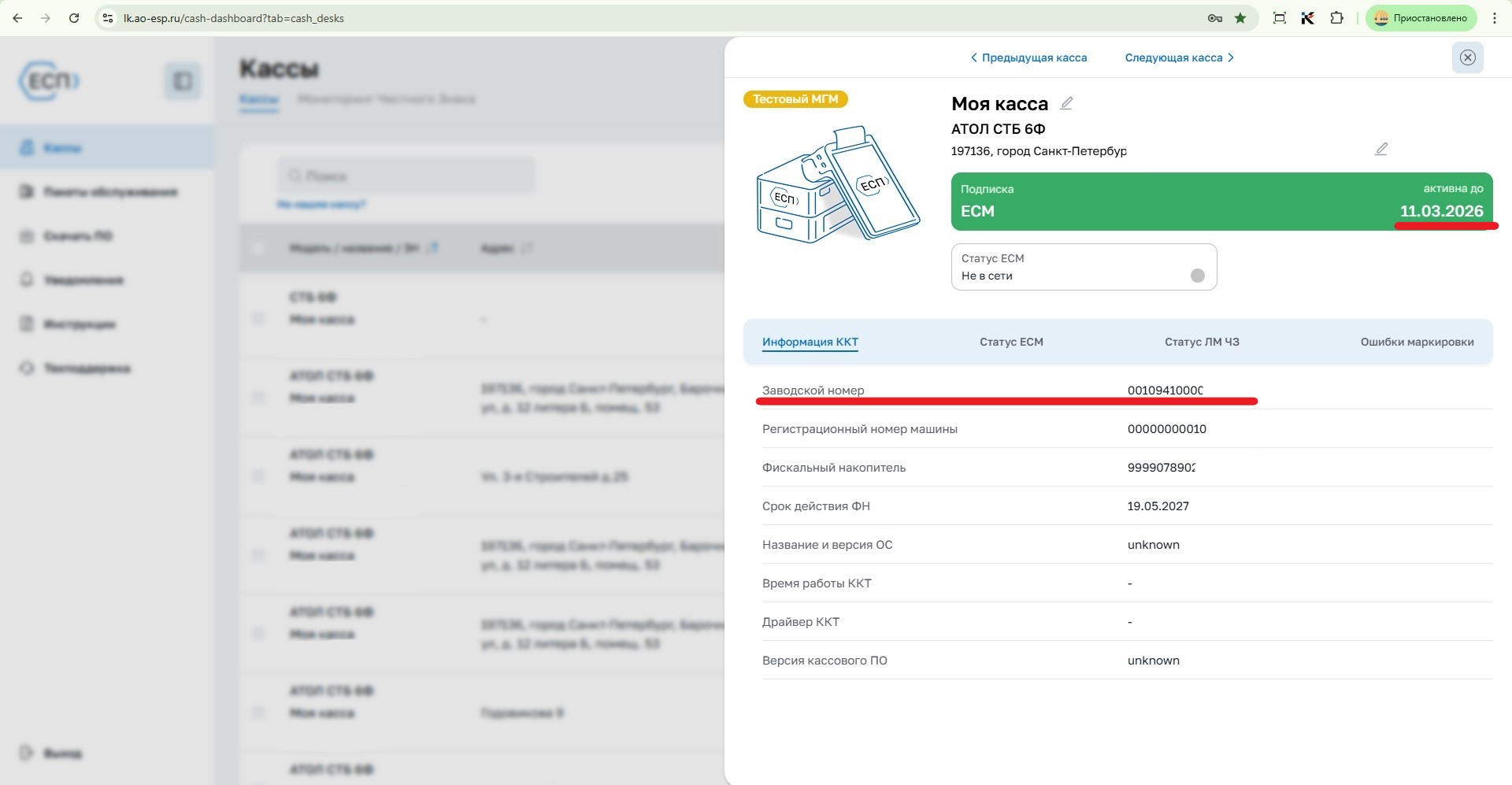This screenshot has height=785, width=1512.
Task: Click the ЕСП logo in sidebar
Action: (x=50, y=81)
